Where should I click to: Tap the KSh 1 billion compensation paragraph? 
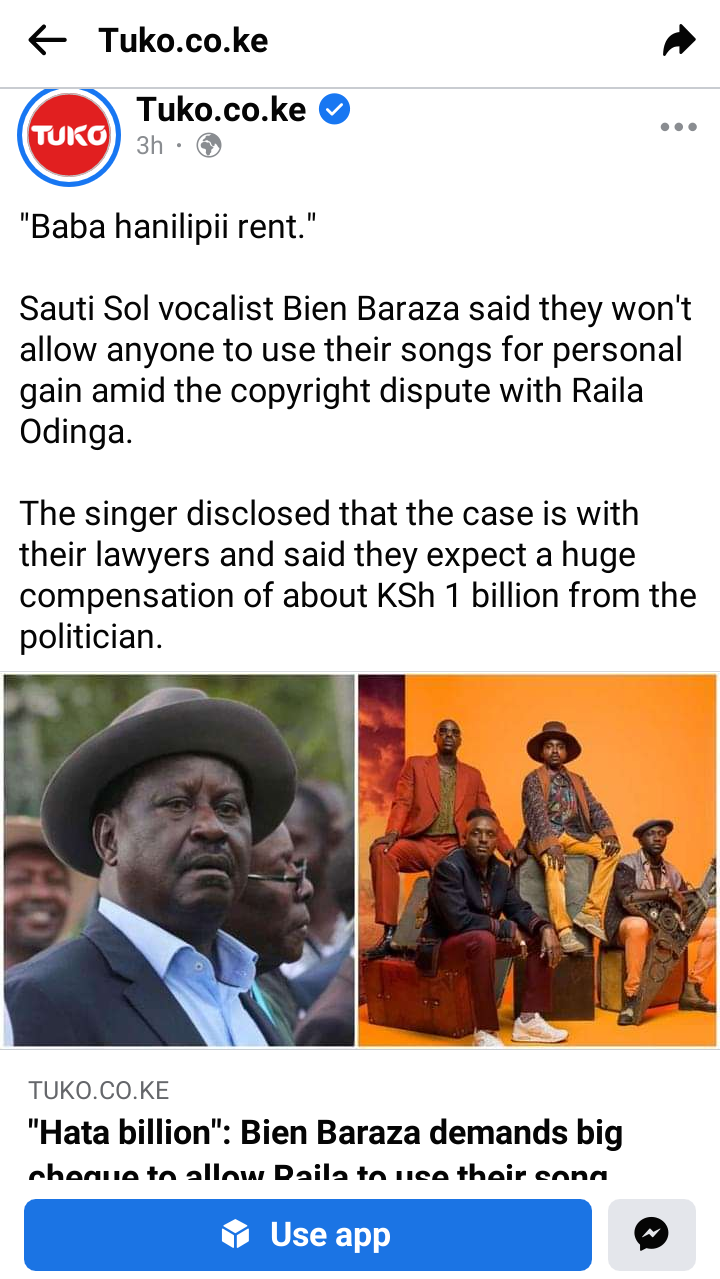click(x=358, y=575)
